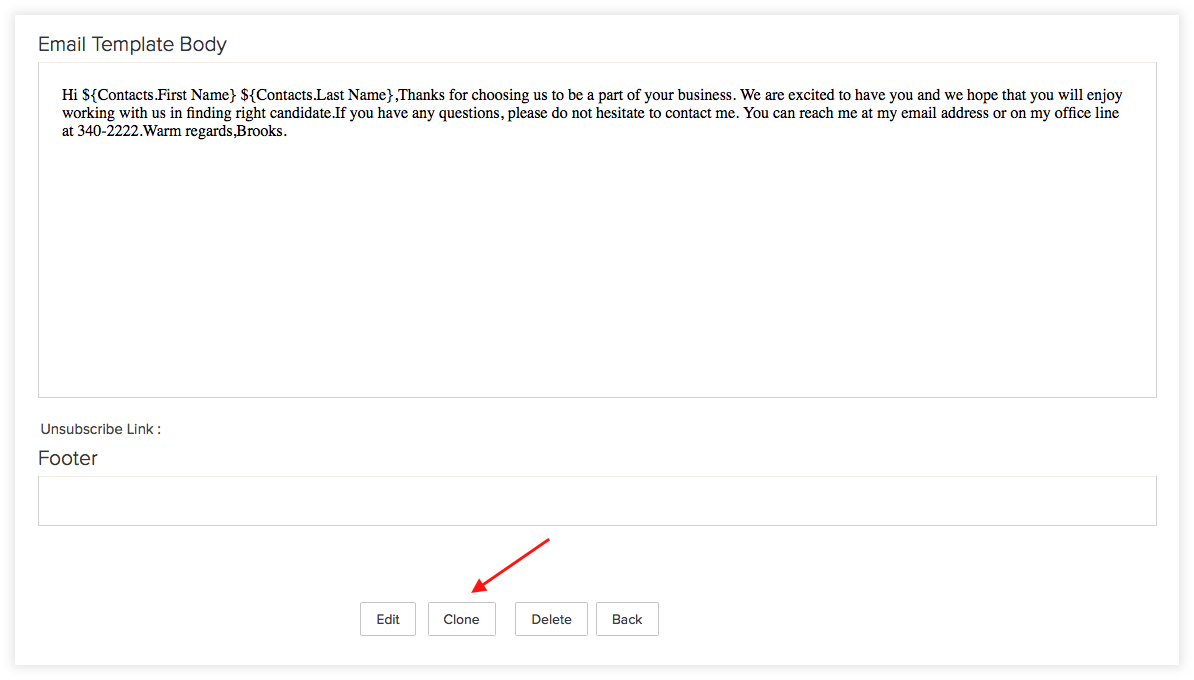This screenshot has width=1194, height=680.
Task: Click the greeting word 'Hi' in body
Action: (x=70, y=95)
